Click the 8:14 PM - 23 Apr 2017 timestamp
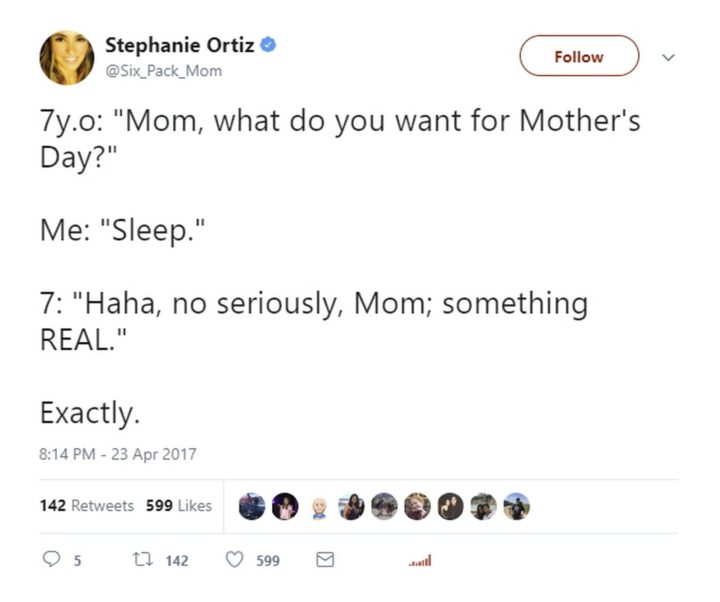 118,453
